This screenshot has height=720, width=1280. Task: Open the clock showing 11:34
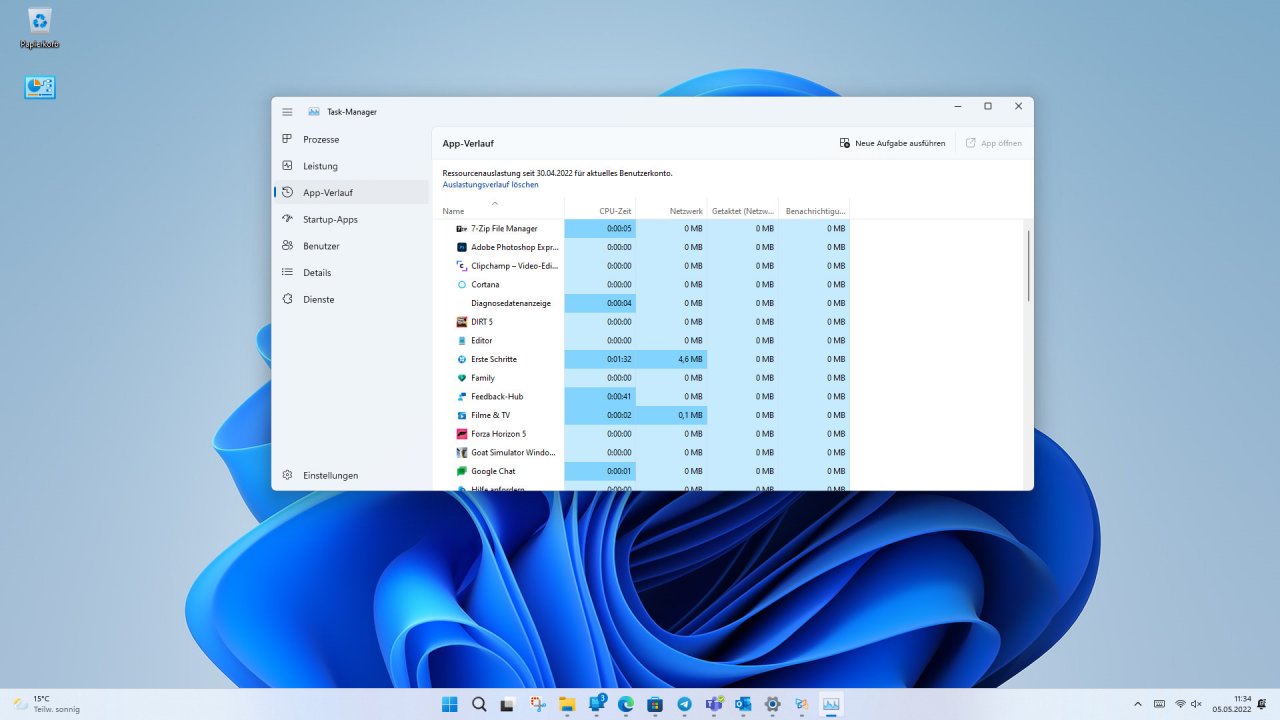[x=1232, y=704]
